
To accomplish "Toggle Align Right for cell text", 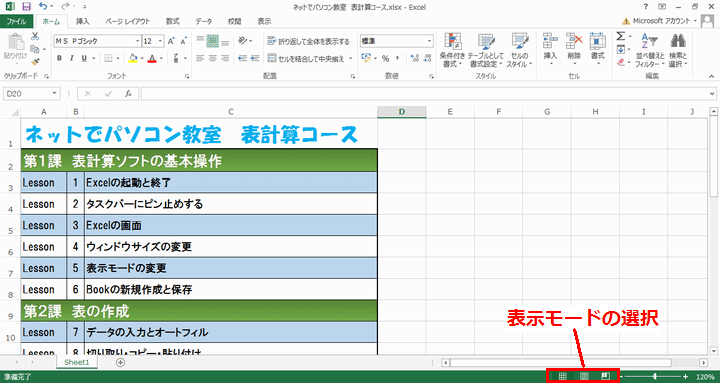I will point(225,58).
